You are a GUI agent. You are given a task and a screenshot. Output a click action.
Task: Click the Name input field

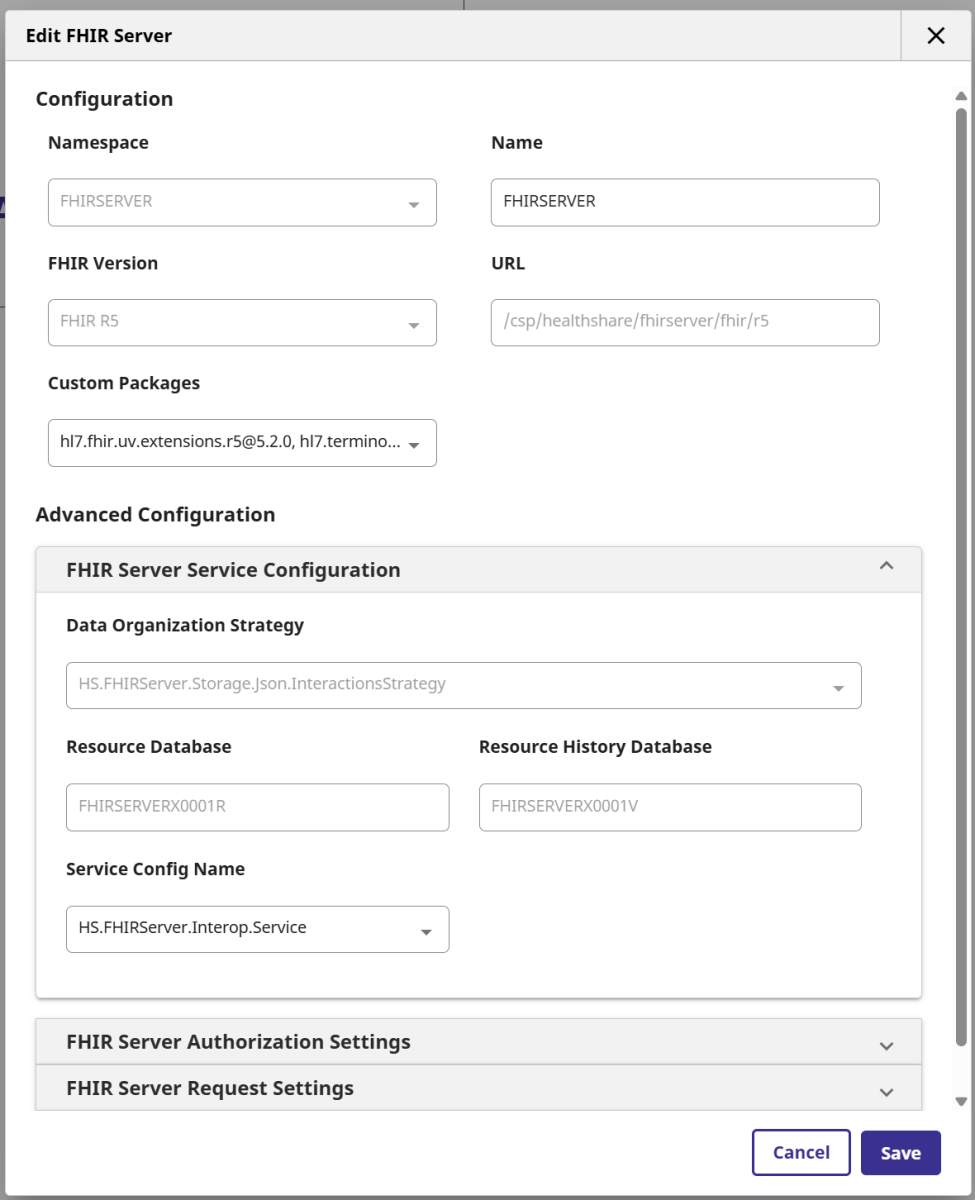(684, 202)
